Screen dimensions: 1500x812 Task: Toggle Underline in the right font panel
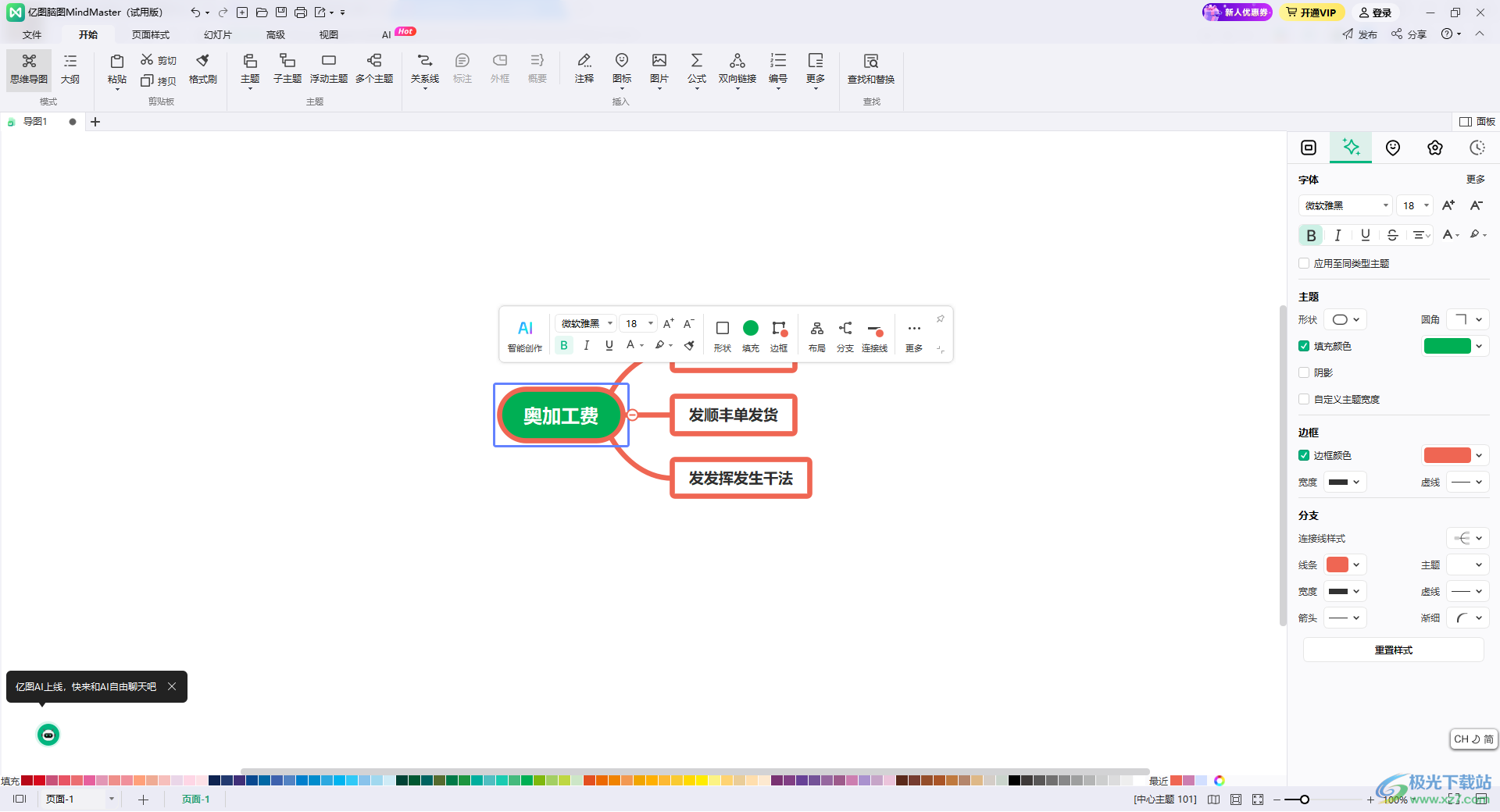point(1366,235)
